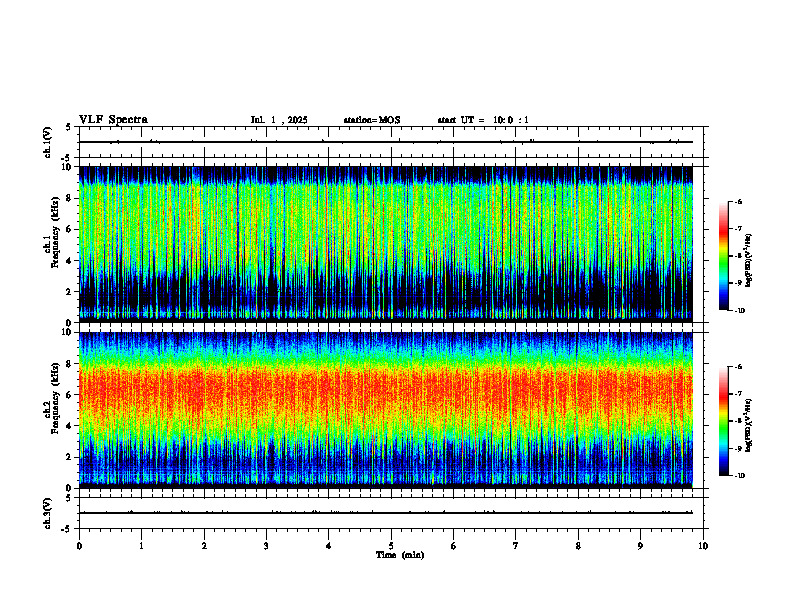Click the "start UT = 10:0:1" header text
Viewport: 792px width, 612px height.
click(483, 120)
